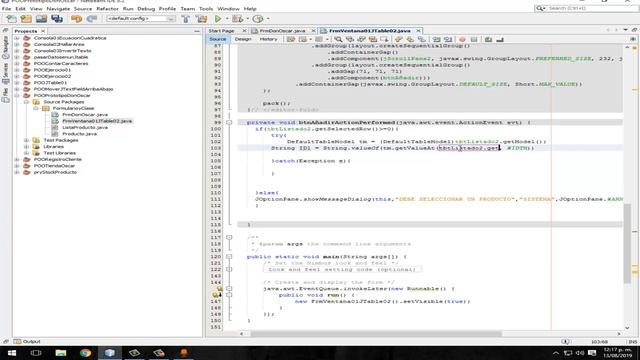The width and height of the screenshot is (640, 360).
Task: Open File Explorer from the taskbar
Action: click(x=61, y=353)
